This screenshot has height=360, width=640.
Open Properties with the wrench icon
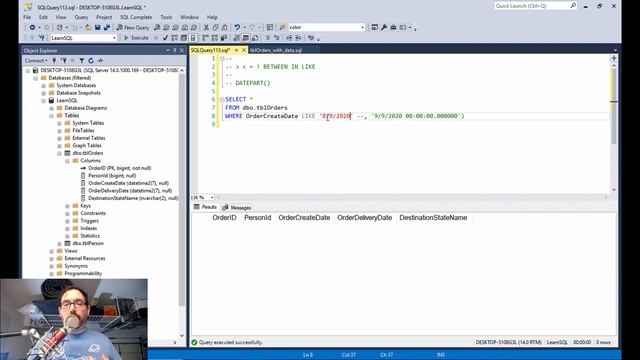click(x=384, y=27)
